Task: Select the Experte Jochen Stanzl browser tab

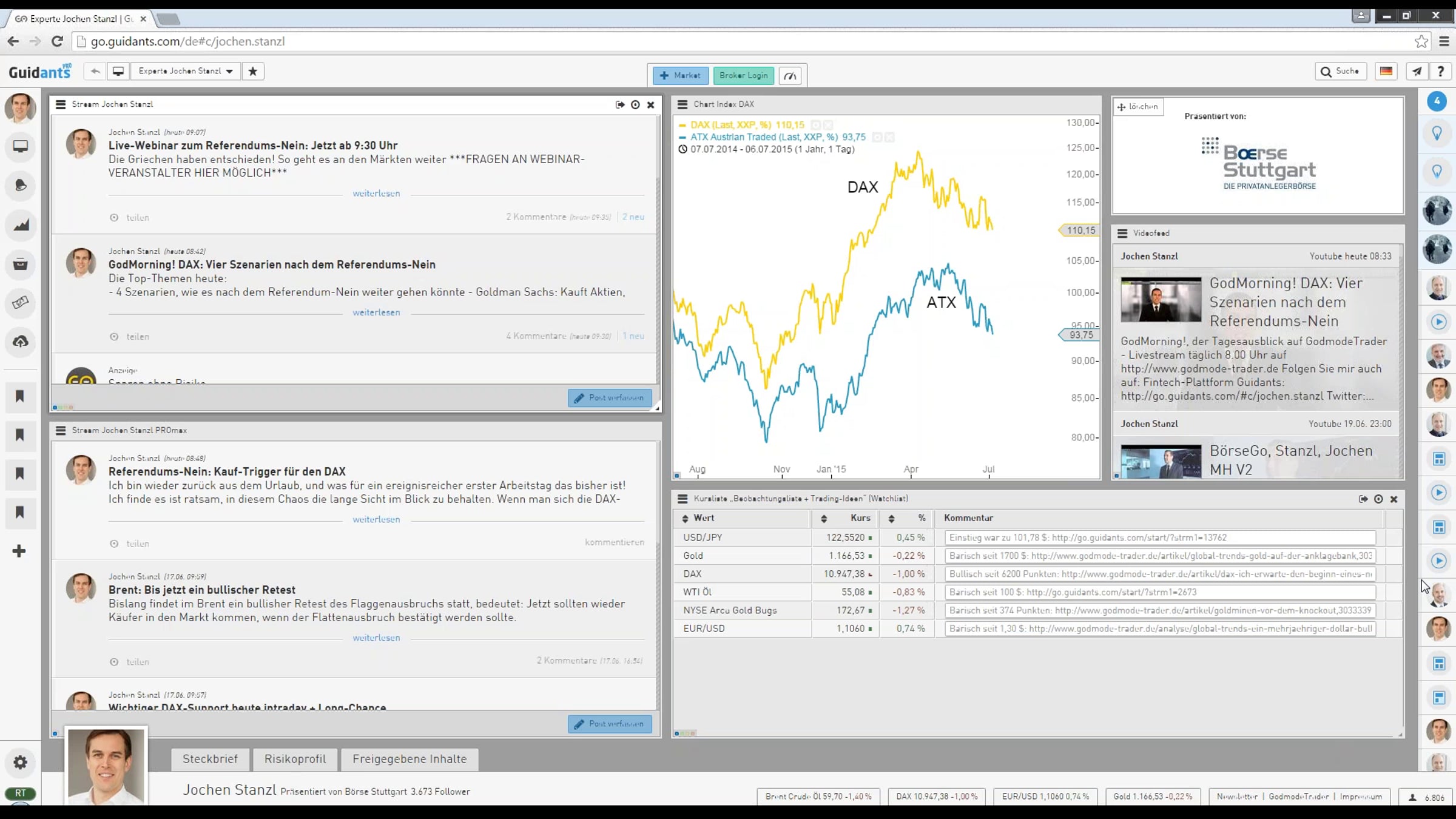Action: (x=81, y=19)
